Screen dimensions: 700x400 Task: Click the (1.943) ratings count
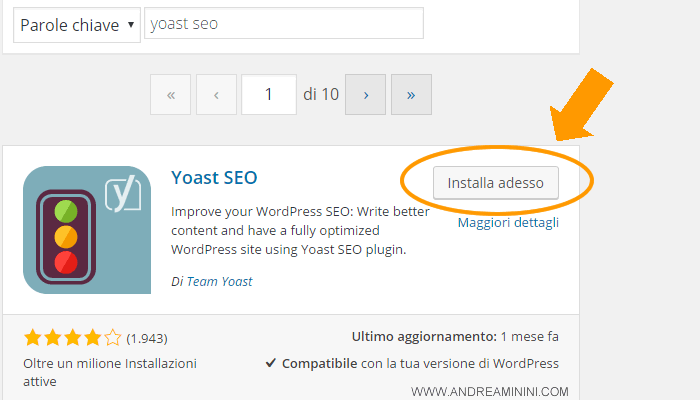pyautogui.click(x=147, y=339)
